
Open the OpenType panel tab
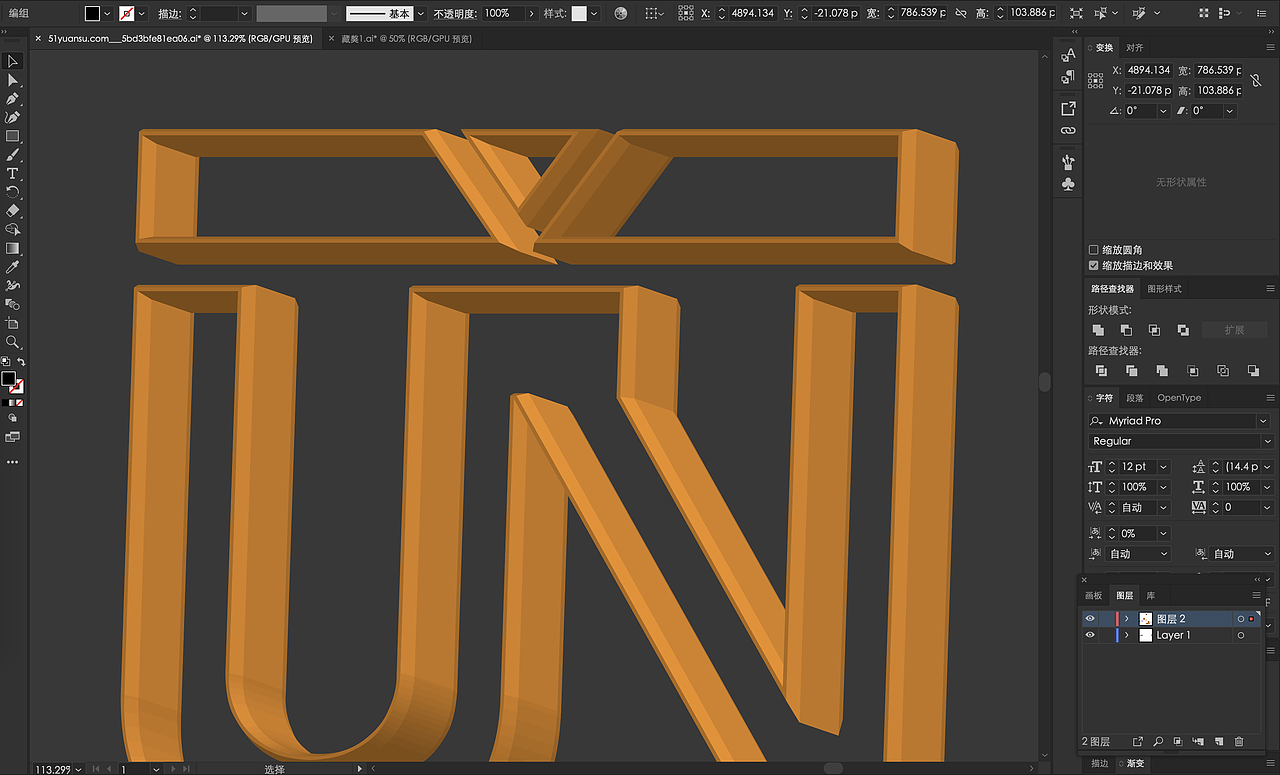1179,398
